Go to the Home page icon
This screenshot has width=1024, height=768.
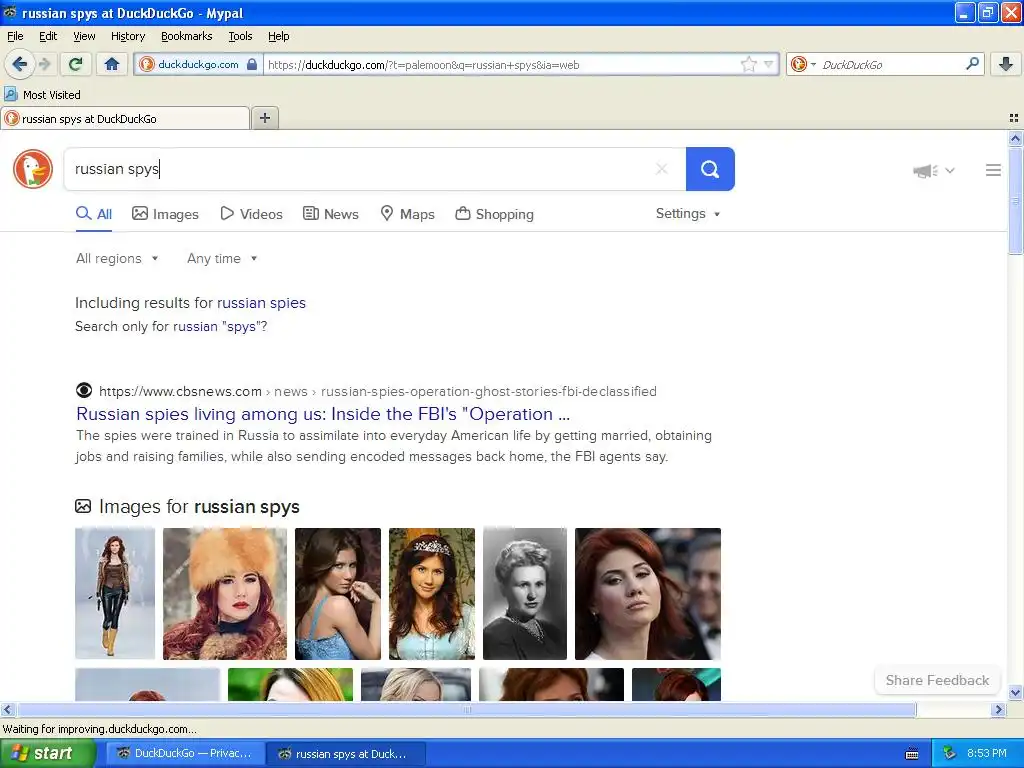point(112,64)
